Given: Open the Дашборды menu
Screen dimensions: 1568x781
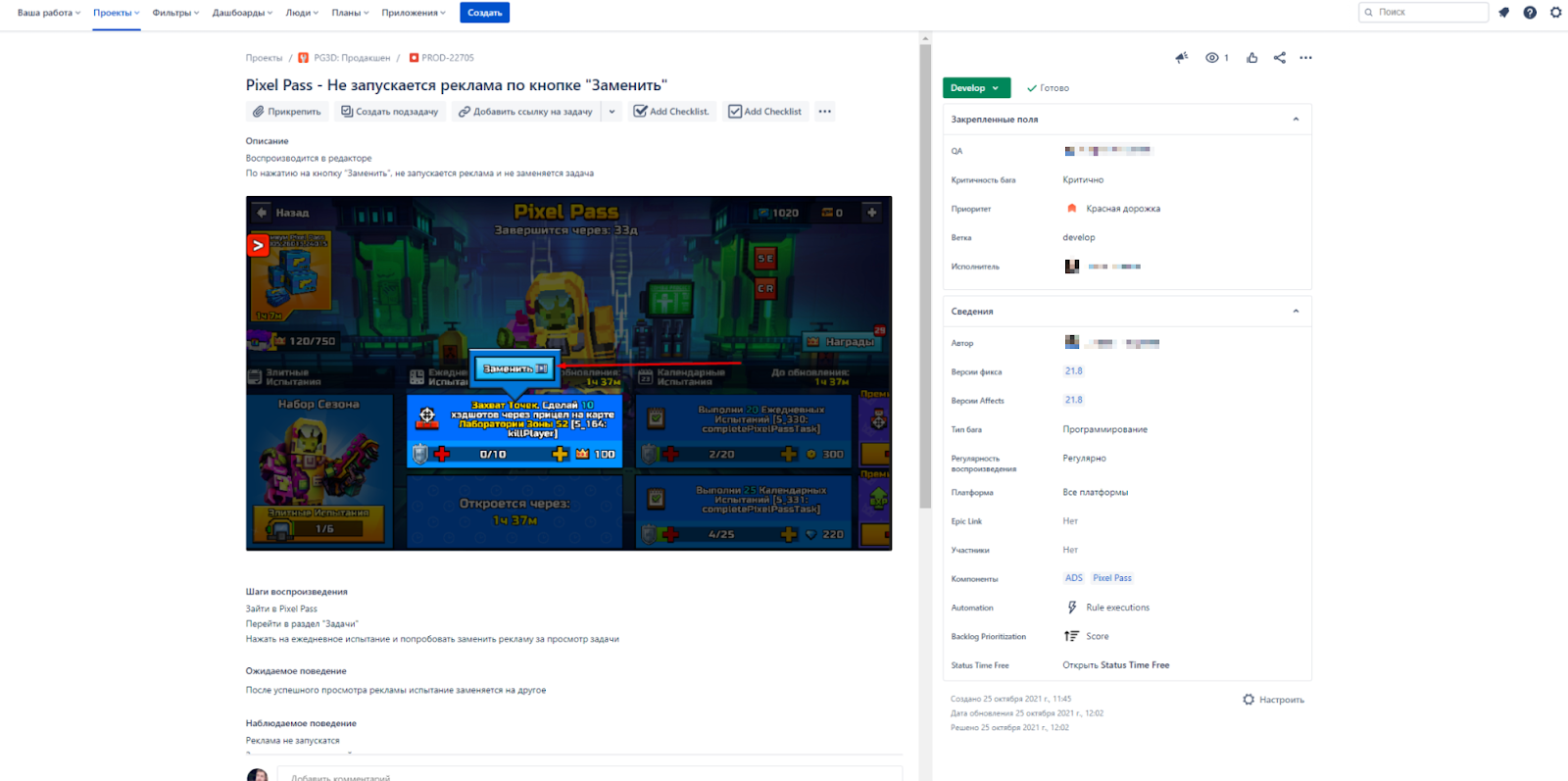Looking at the screenshot, I should point(243,13).
